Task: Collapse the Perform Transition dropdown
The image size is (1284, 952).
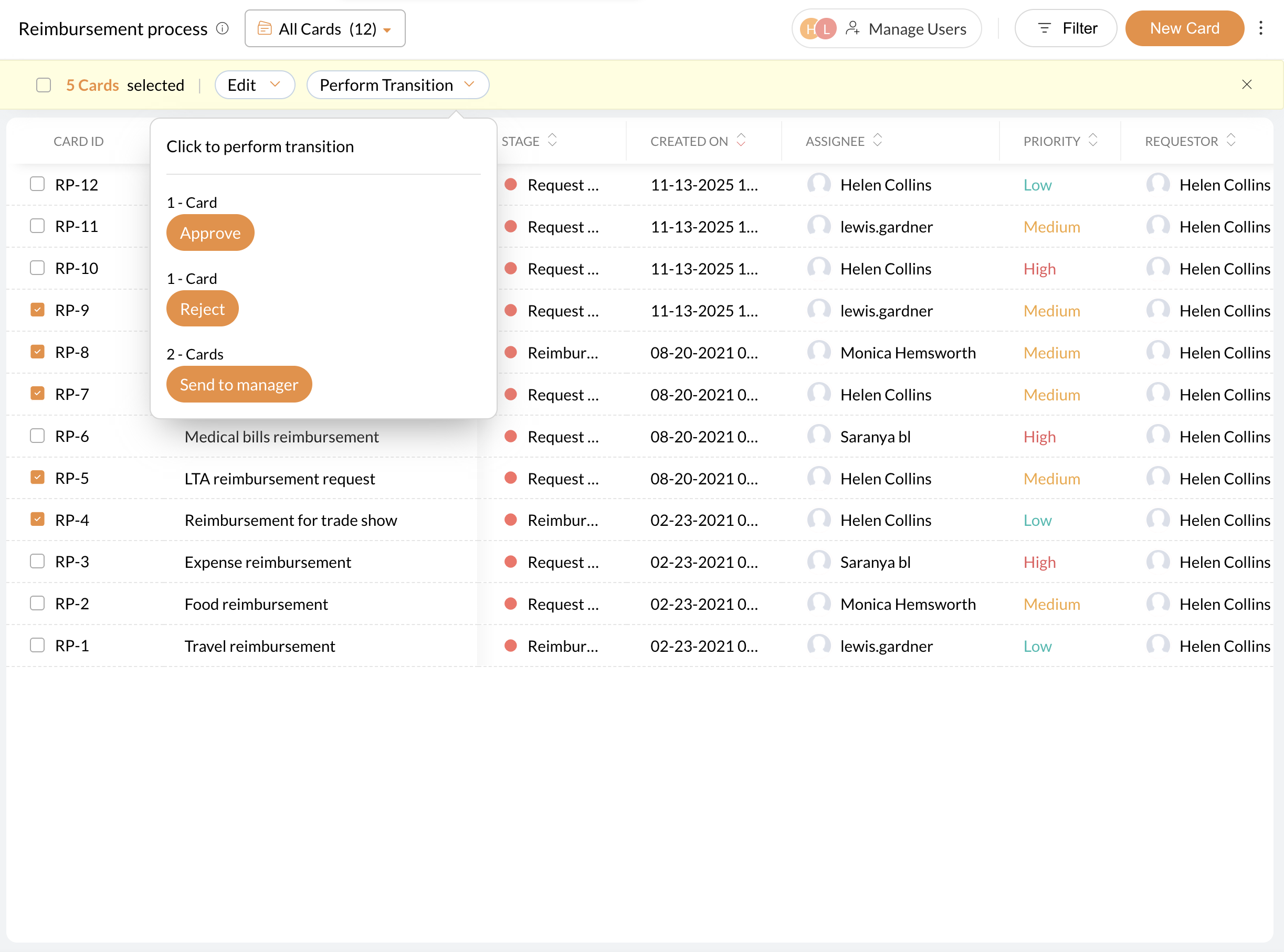Action: tap(397, 86)
